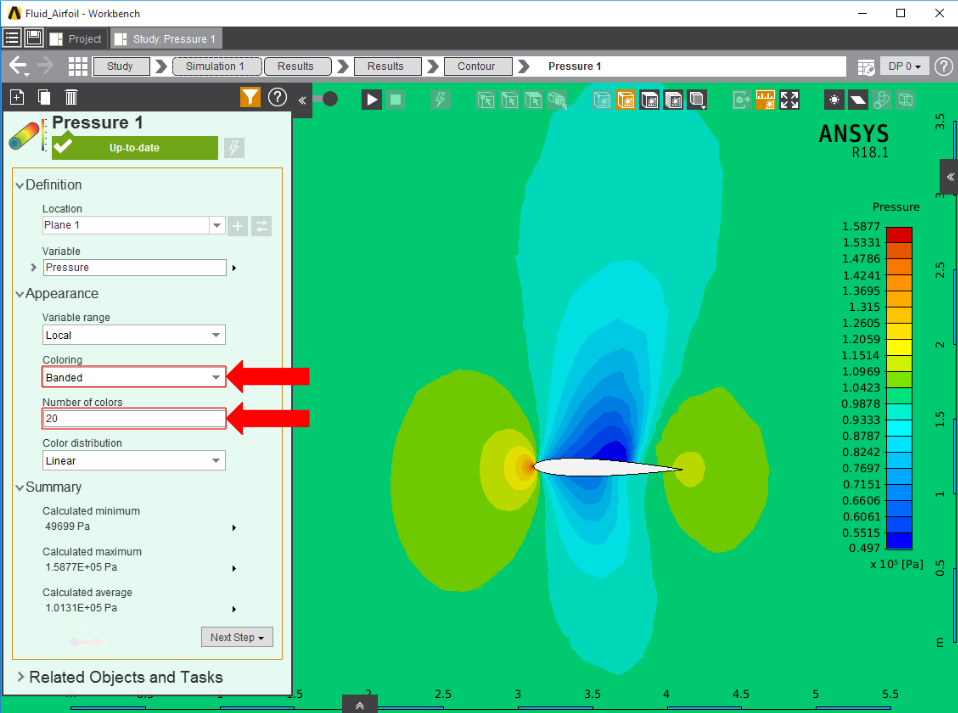
Task: Open the grid overview icon
Action: 78,66
